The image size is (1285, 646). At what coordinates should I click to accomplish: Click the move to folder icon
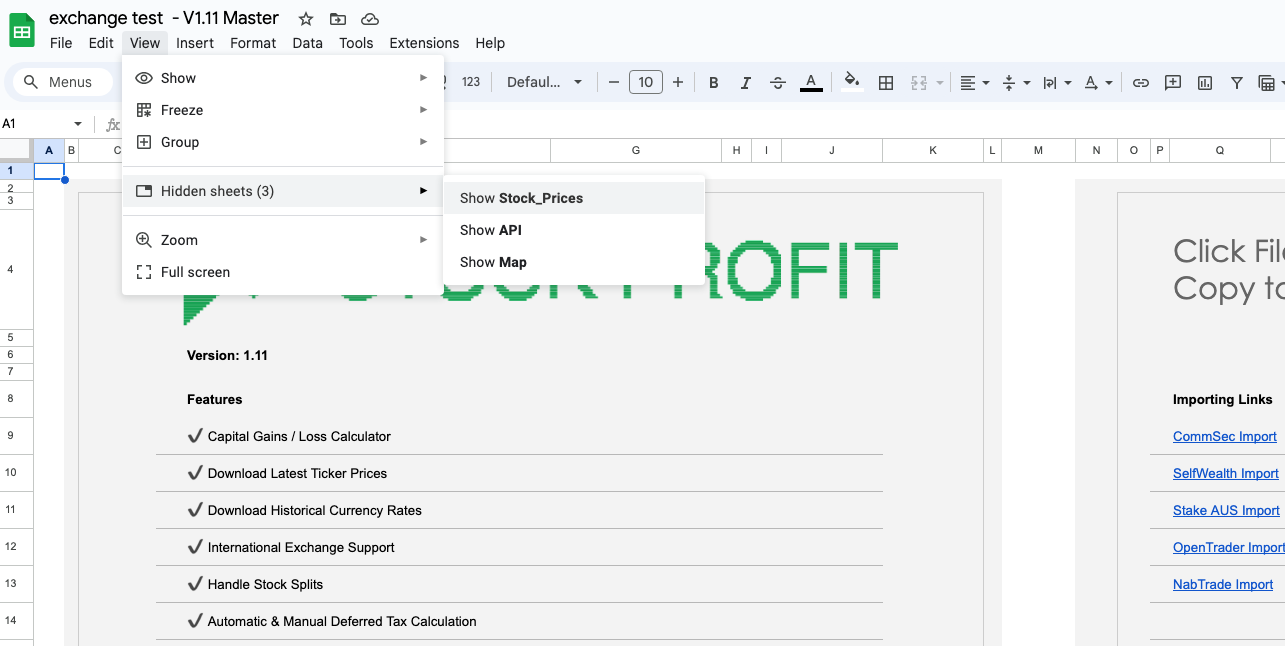pyautogui.click(x=338, y=19)
